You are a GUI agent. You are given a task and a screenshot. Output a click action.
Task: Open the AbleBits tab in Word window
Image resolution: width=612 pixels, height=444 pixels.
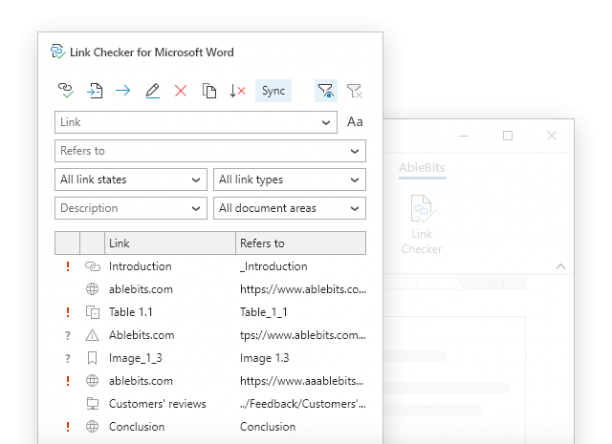coord(422,168)
